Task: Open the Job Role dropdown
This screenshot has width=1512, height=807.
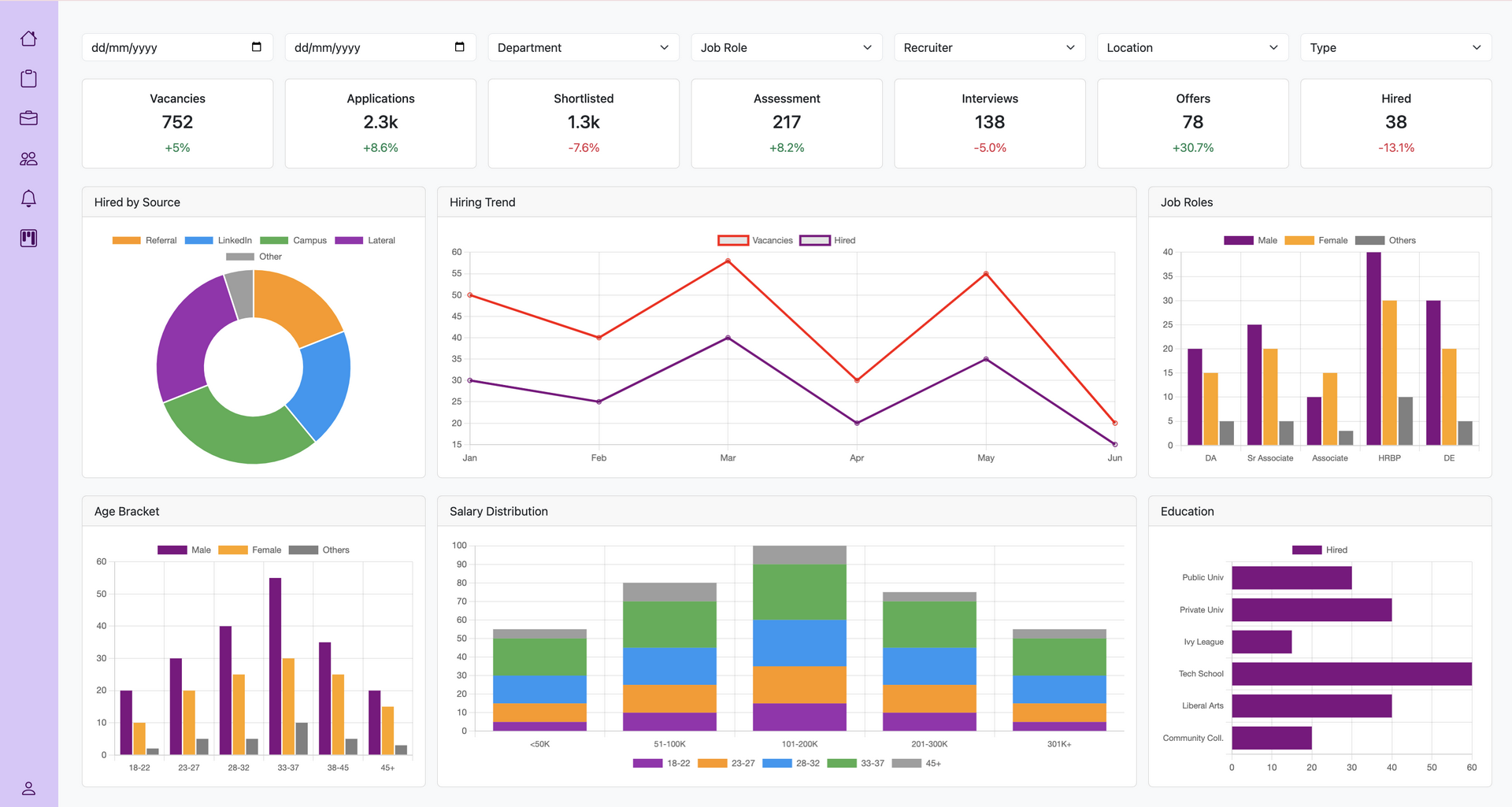Action: 786,47
